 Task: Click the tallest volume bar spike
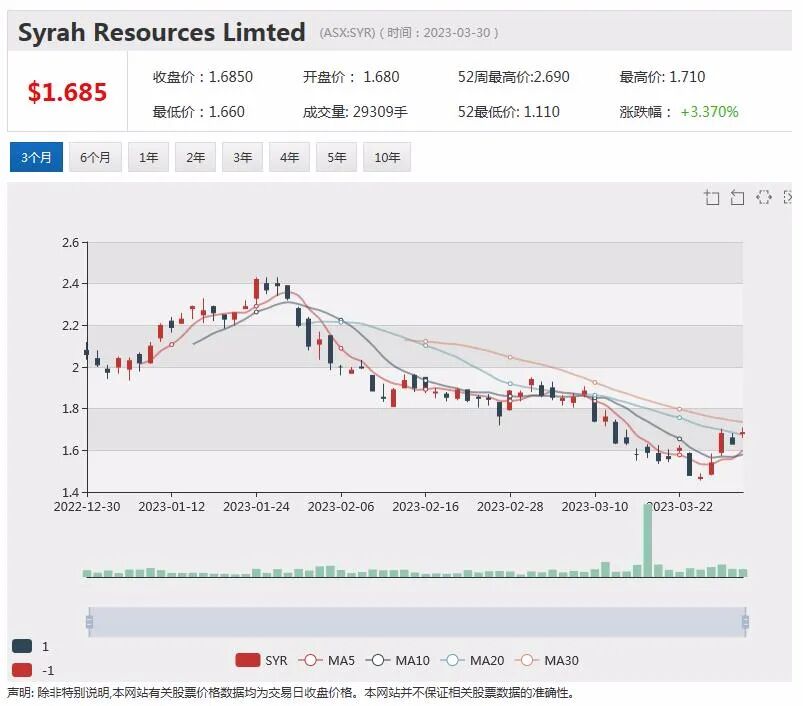click(648, 540)
